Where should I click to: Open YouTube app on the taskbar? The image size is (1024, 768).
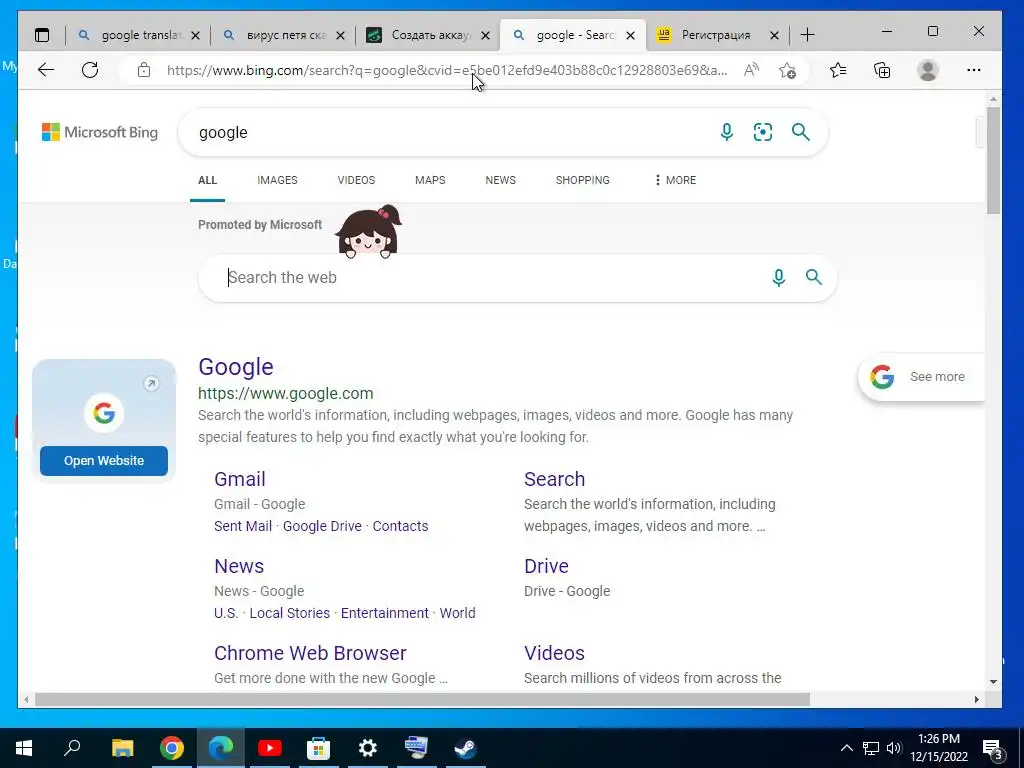(269, 748)
